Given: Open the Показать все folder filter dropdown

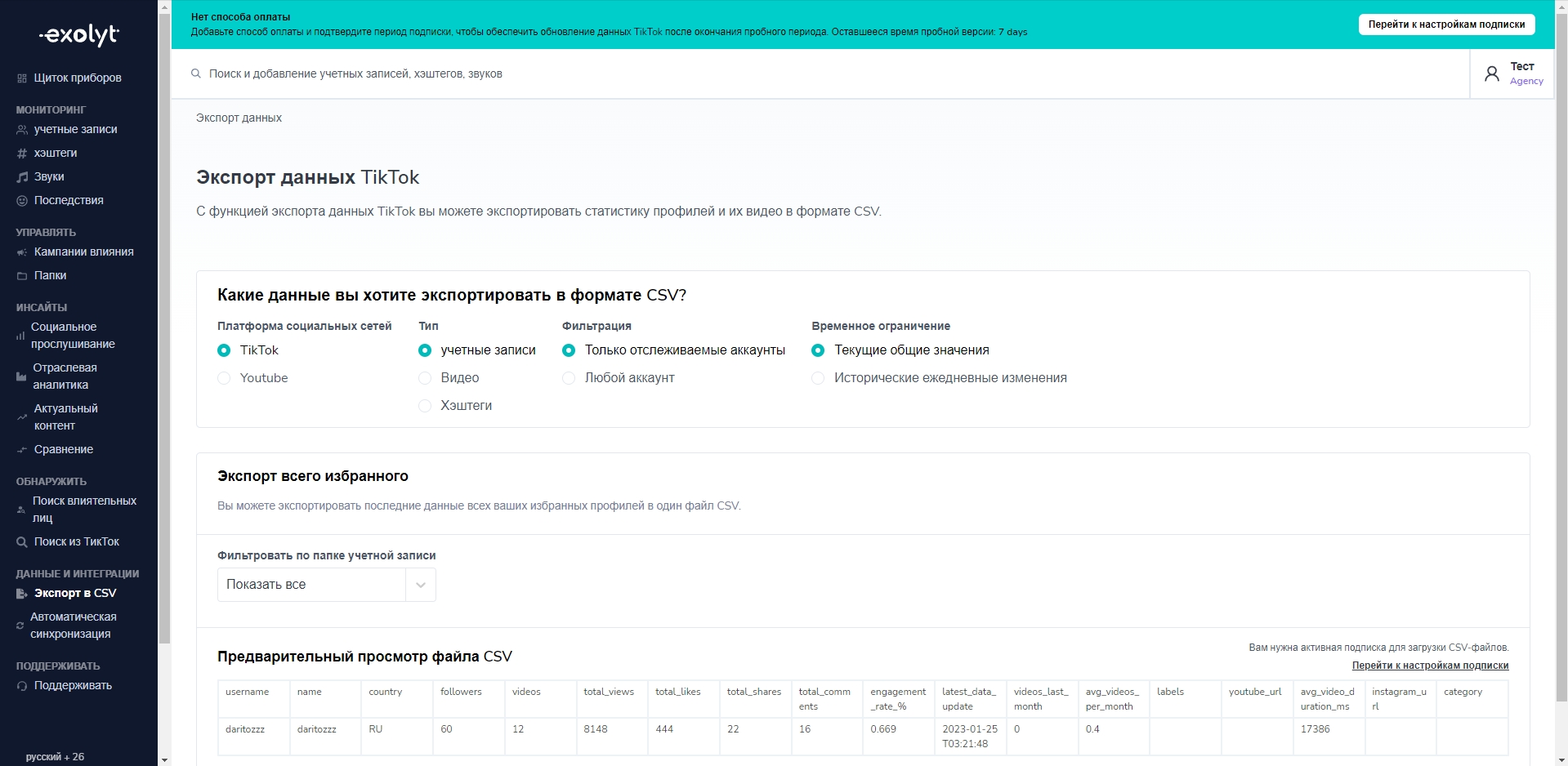Looking at the screenshot, I should click(327, 585).
